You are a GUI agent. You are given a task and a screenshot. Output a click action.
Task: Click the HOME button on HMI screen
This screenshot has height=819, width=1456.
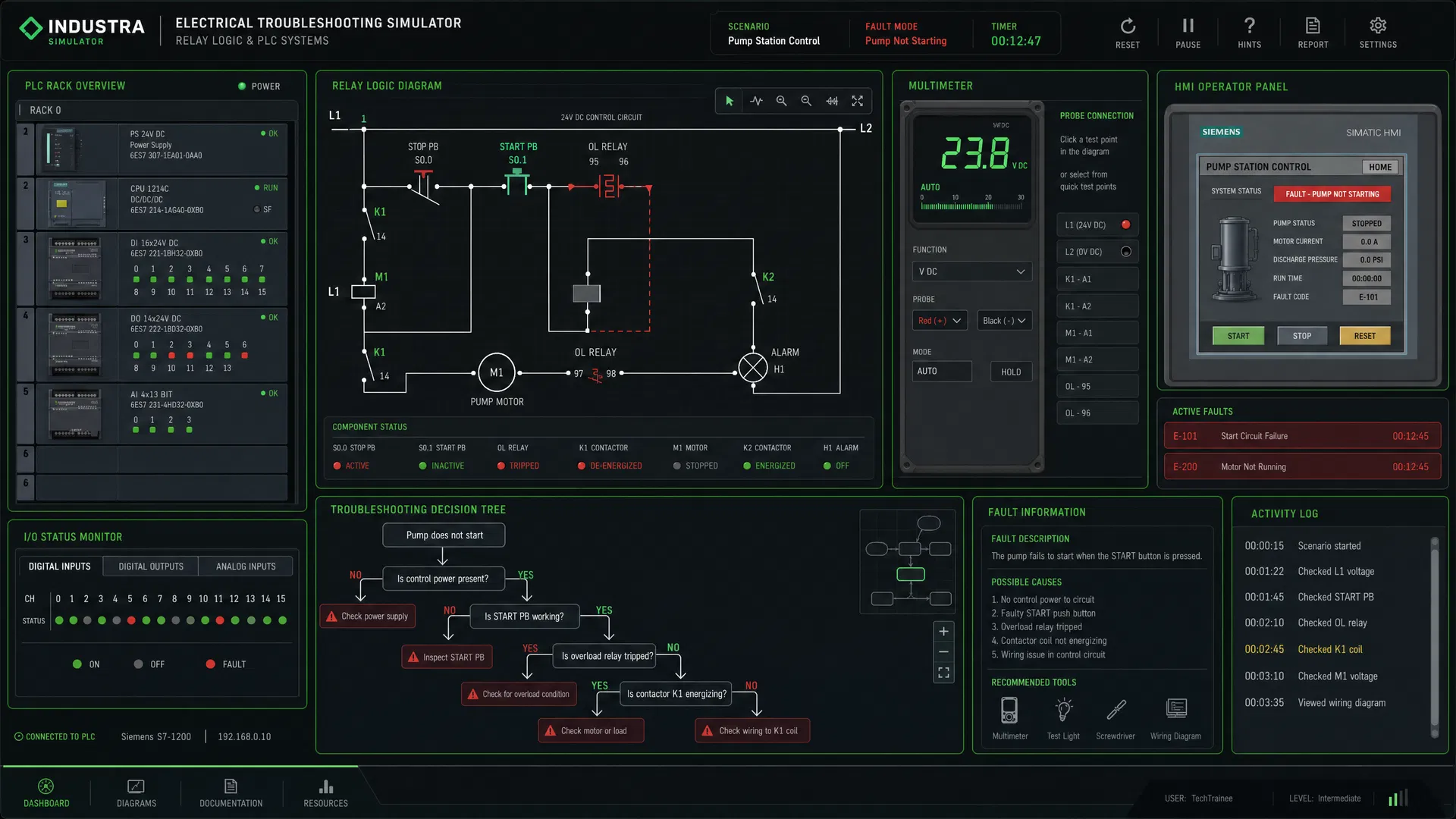click(x=1380, y=167)
